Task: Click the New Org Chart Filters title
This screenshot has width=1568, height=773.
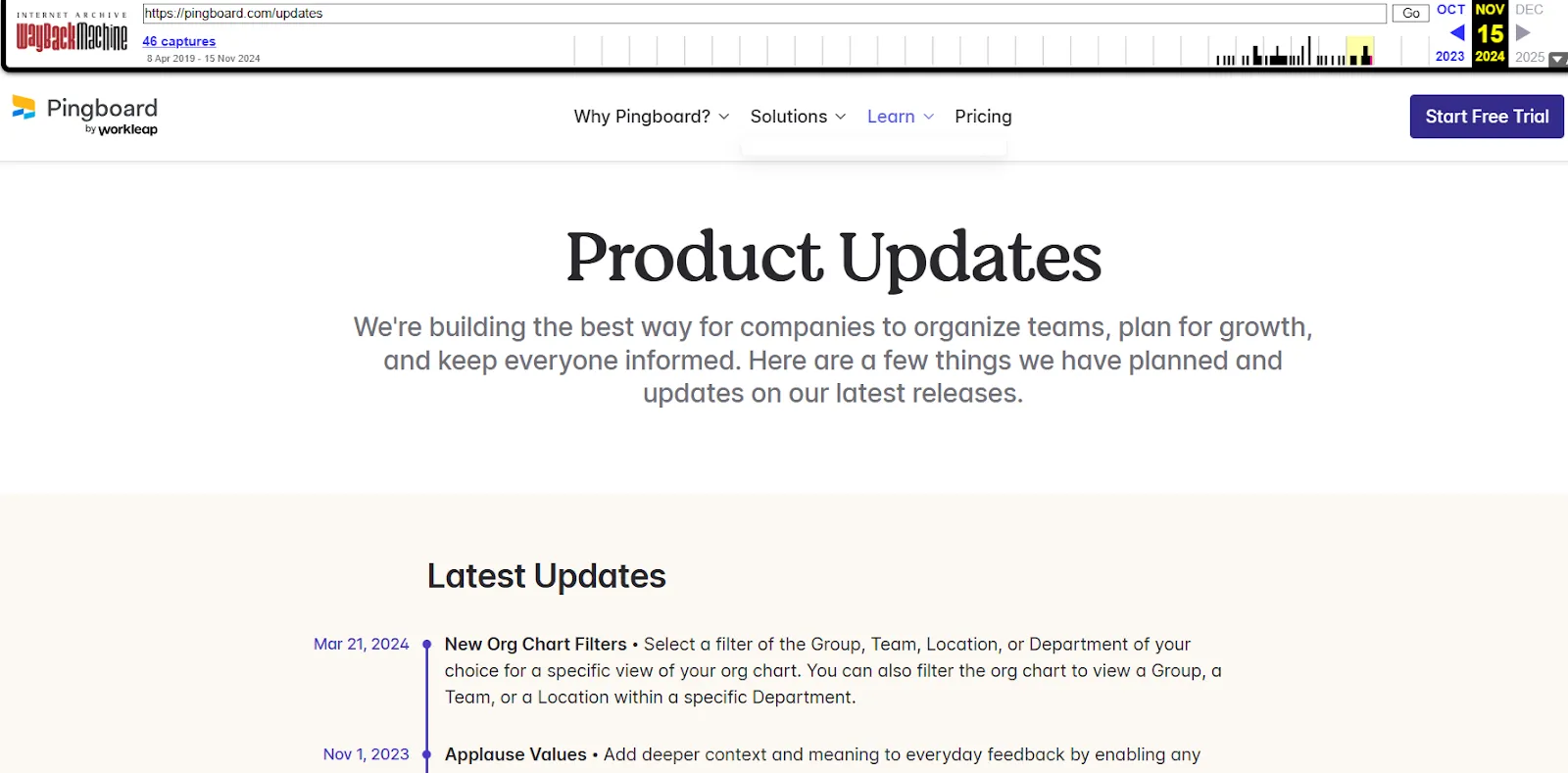Action: tap(535, 644)
